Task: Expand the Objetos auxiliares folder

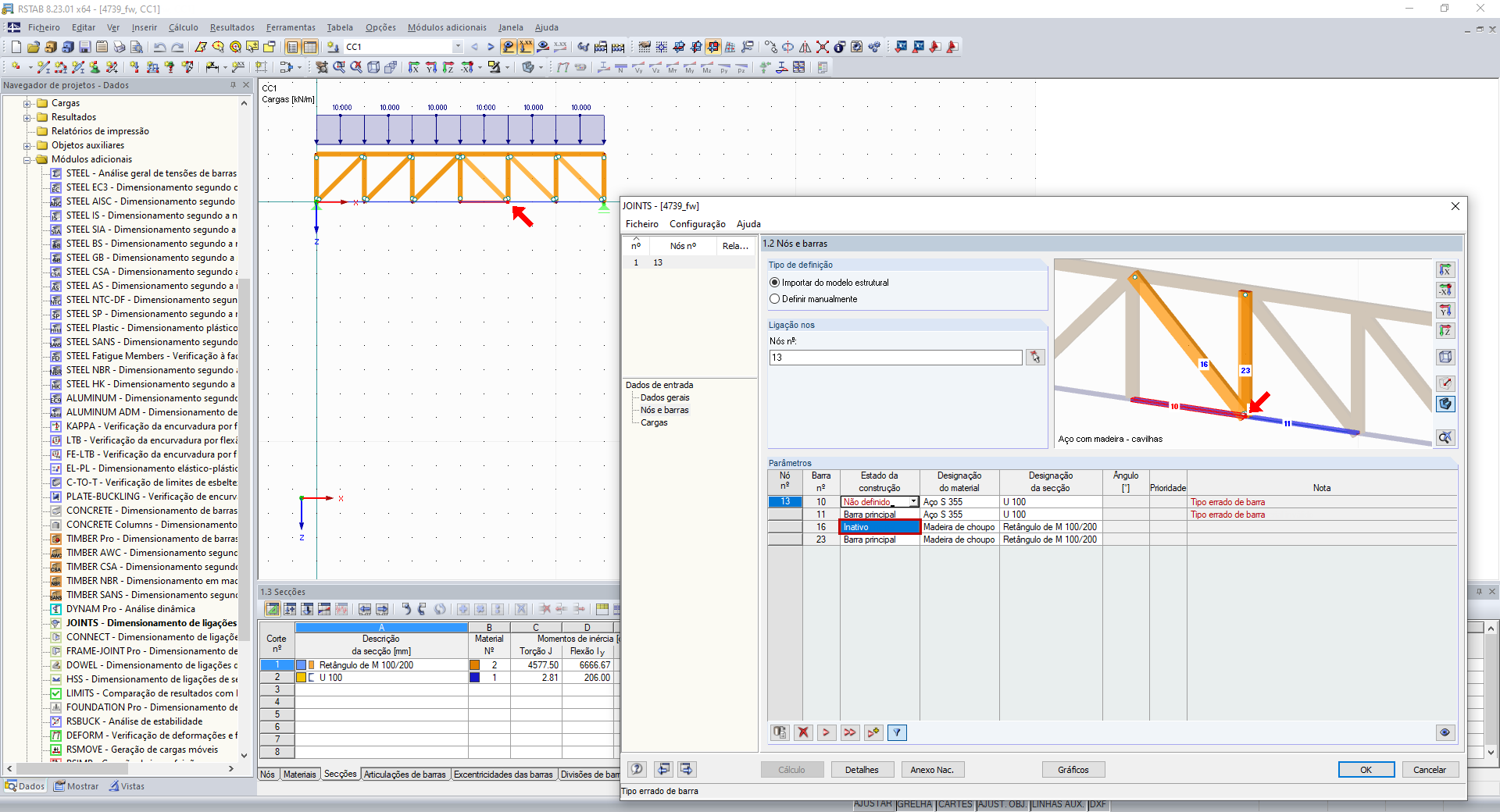Action: coord(27,145)
